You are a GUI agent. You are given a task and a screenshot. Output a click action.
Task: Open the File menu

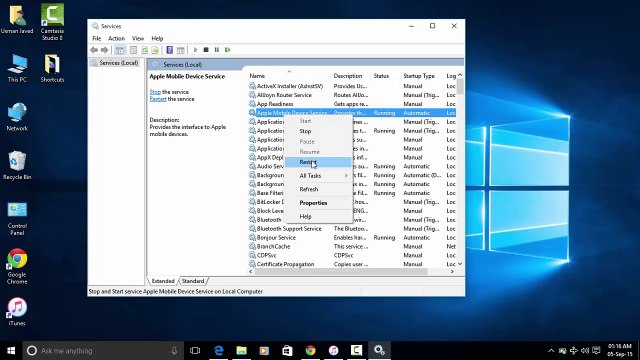(x=97, y=38)
